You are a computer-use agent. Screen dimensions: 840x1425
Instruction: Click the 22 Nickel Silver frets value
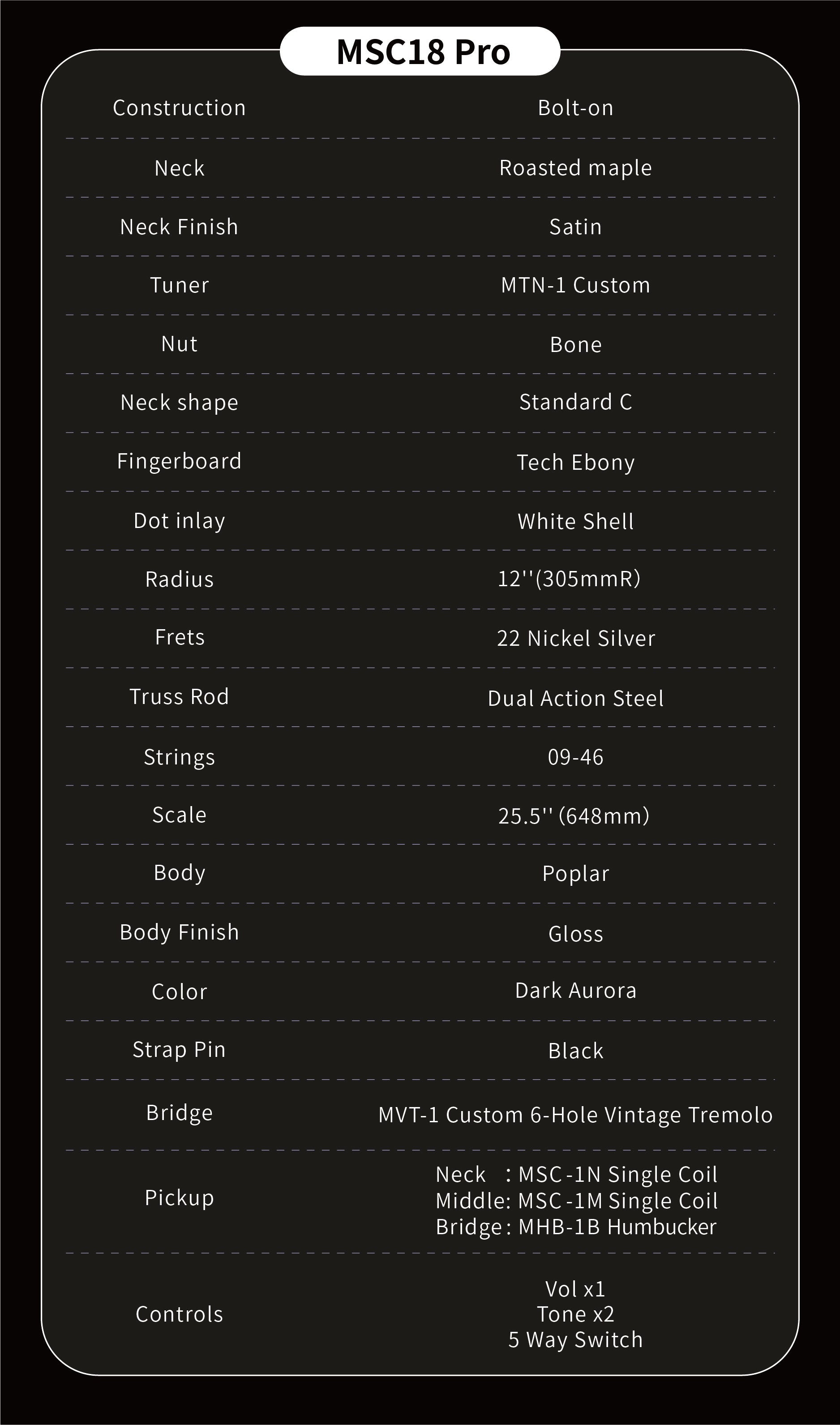coord(575,639)
